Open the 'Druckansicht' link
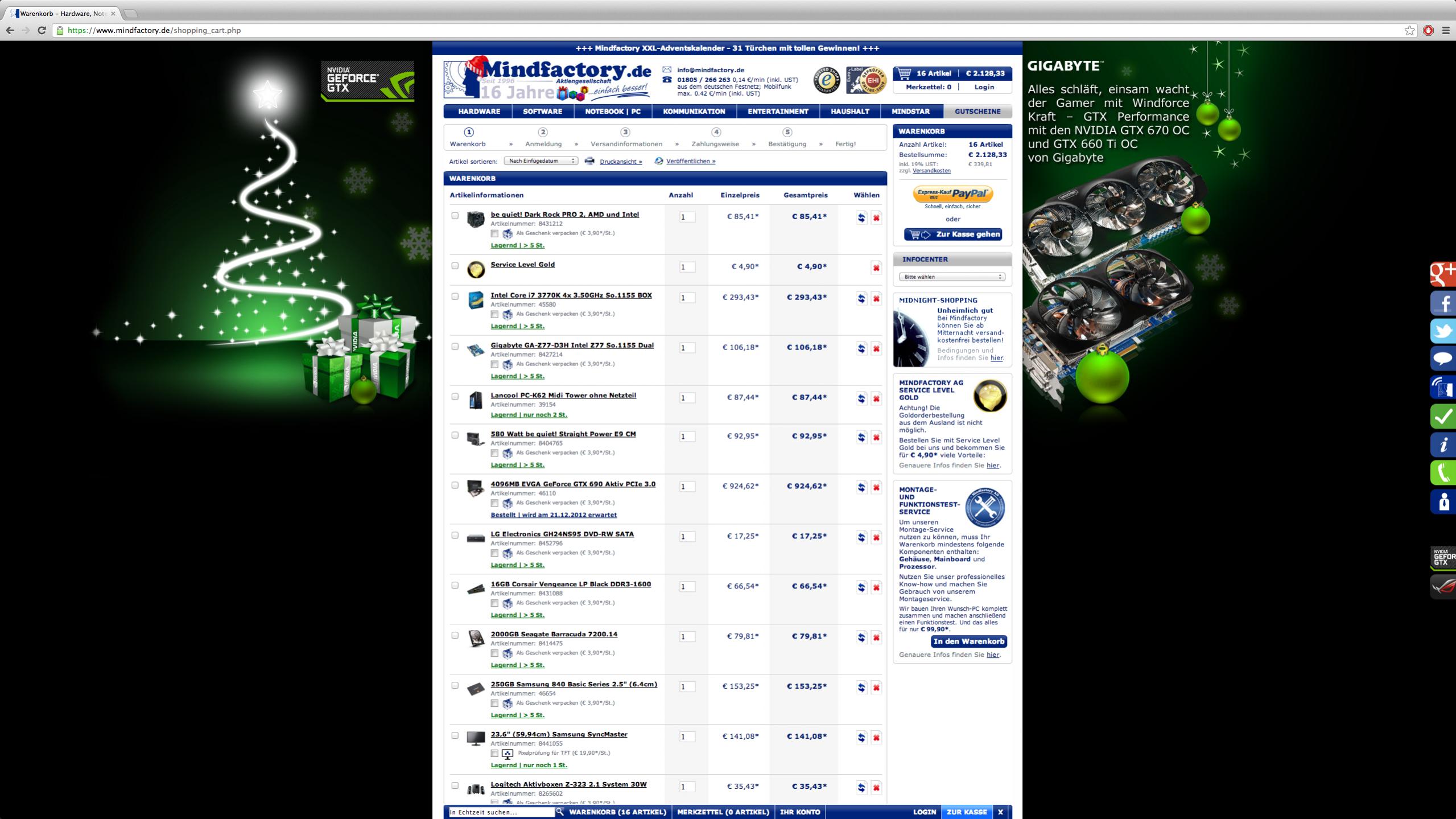1456x819 pixels. pos(621,162)
